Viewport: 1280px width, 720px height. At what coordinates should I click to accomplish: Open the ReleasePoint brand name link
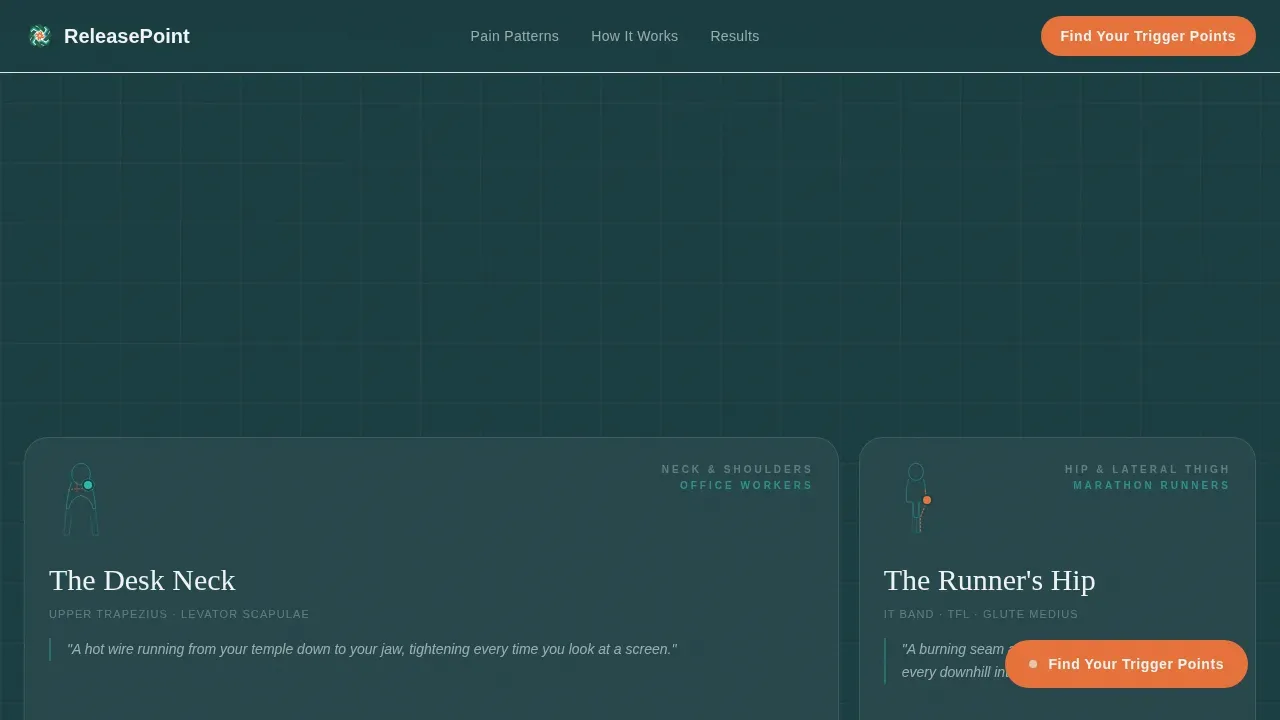coord(127,36)
